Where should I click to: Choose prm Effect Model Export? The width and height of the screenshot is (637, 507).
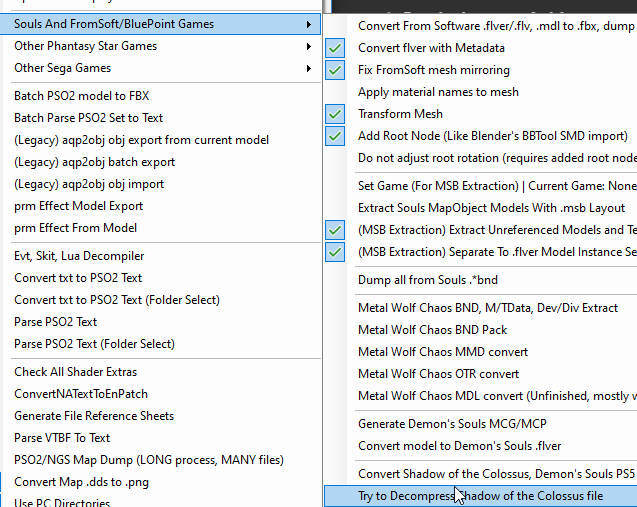click(x=78, y=206)
